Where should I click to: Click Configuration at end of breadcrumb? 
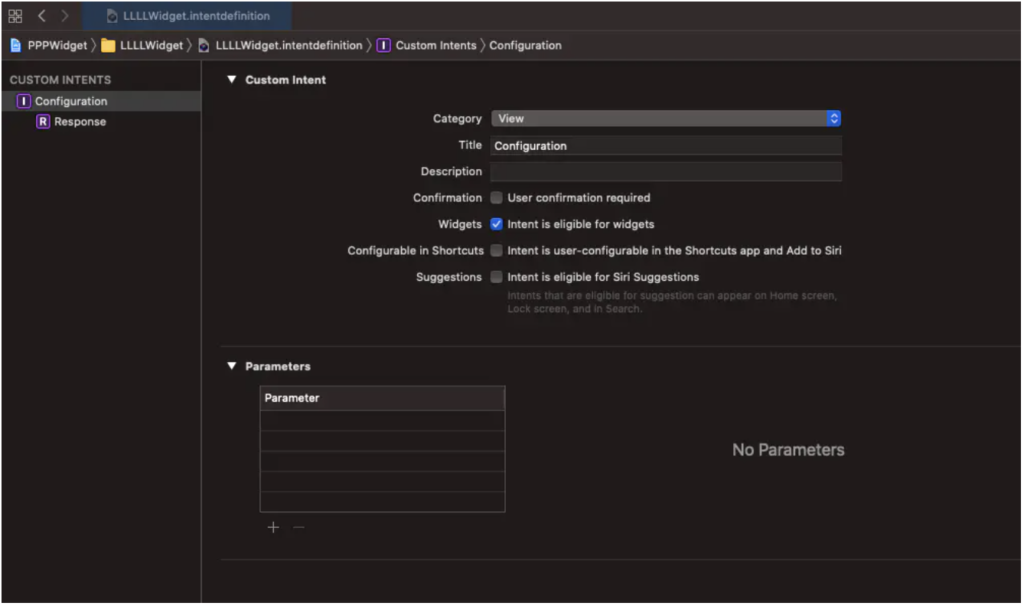525,46
